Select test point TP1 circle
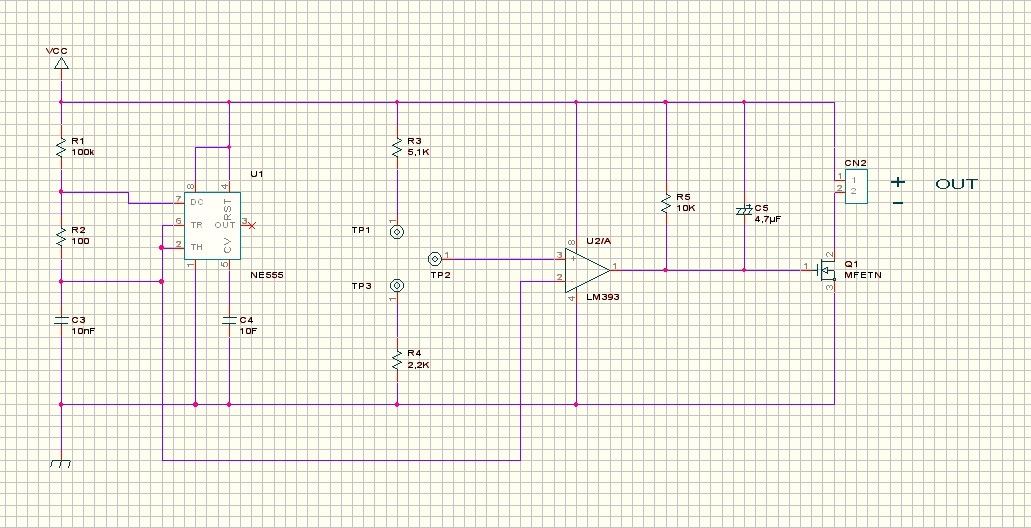The height and width of the screenshot is (528, 1031). point(396,231)
